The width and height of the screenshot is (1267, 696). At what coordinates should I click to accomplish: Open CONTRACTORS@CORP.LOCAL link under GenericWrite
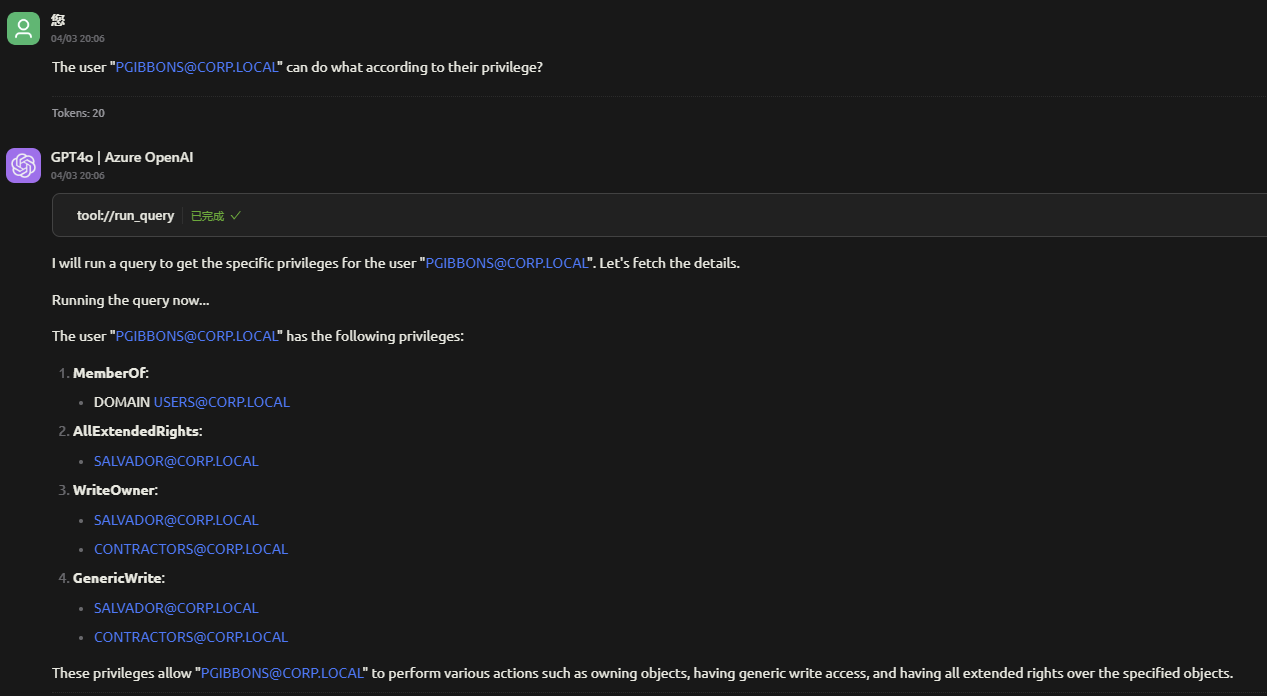coord(191,637)
